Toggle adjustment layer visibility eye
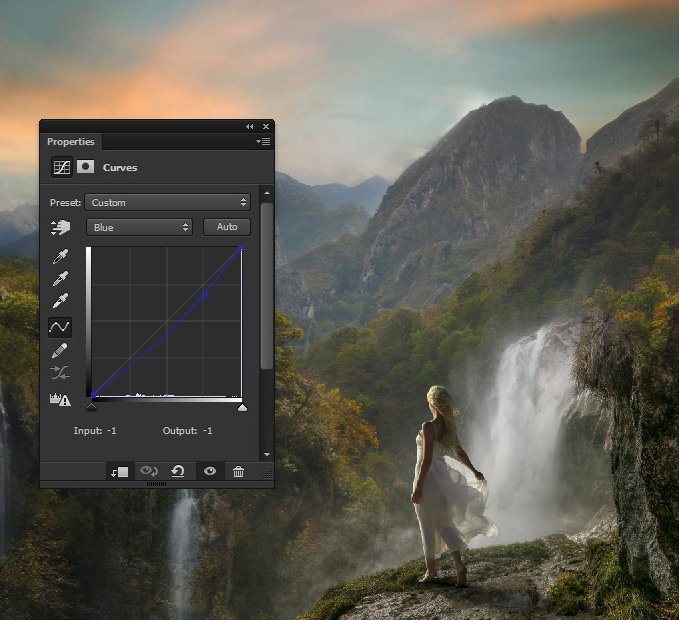Screen dimensions: 679x620 click(x=209, y=472)
